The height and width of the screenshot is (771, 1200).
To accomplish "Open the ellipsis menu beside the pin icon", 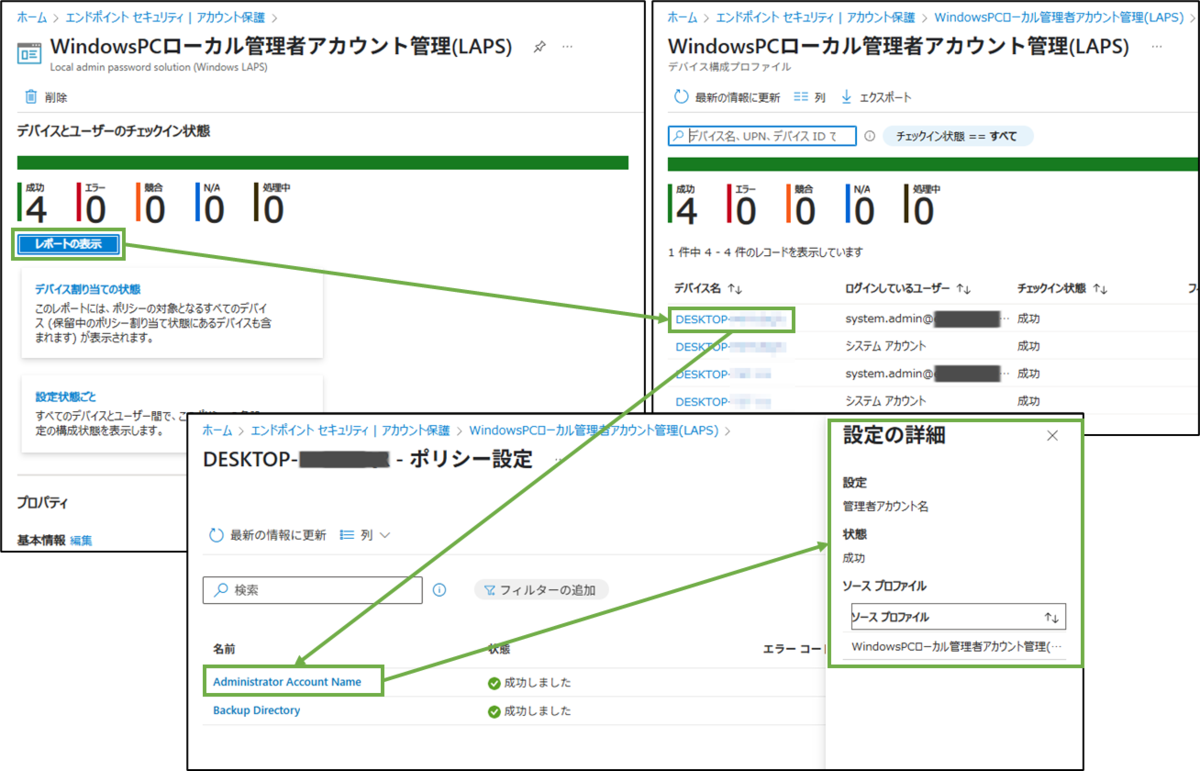I will (568, 46).
